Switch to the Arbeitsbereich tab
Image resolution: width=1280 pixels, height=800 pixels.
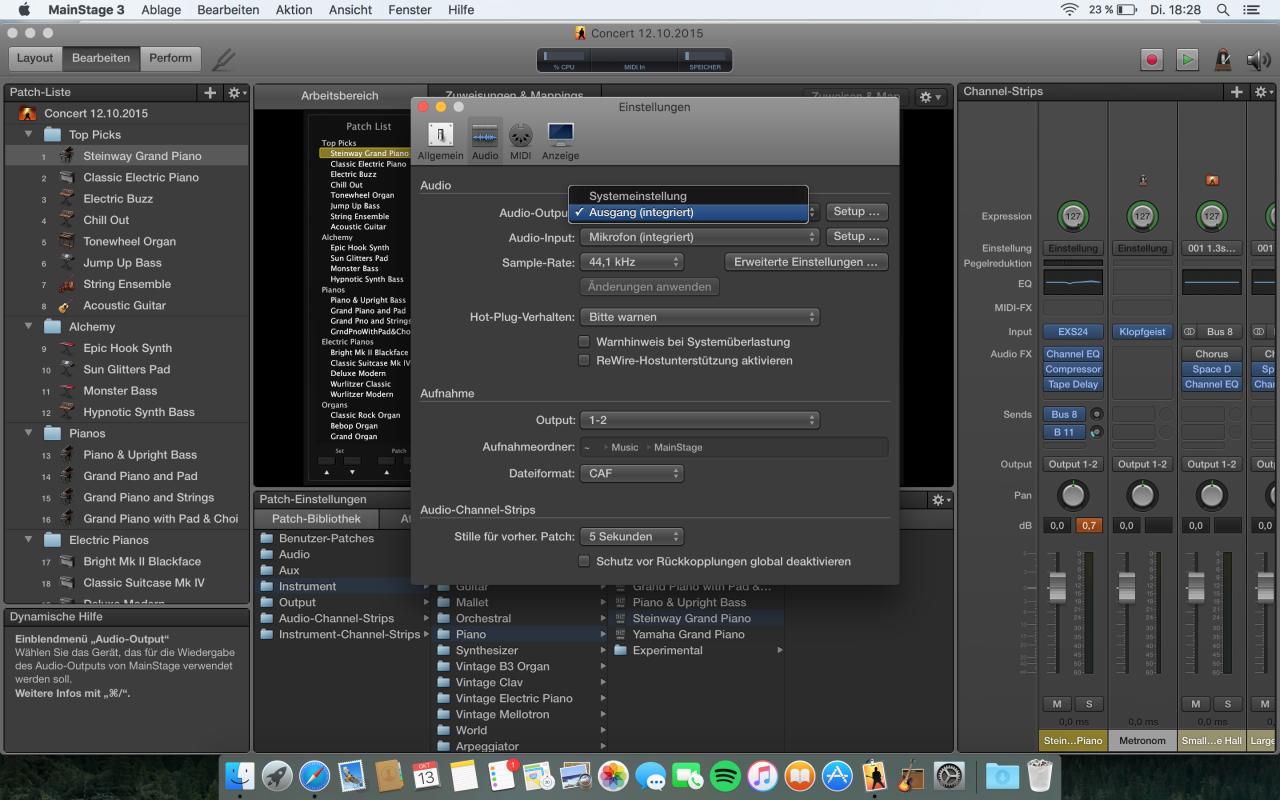[340, 96]
